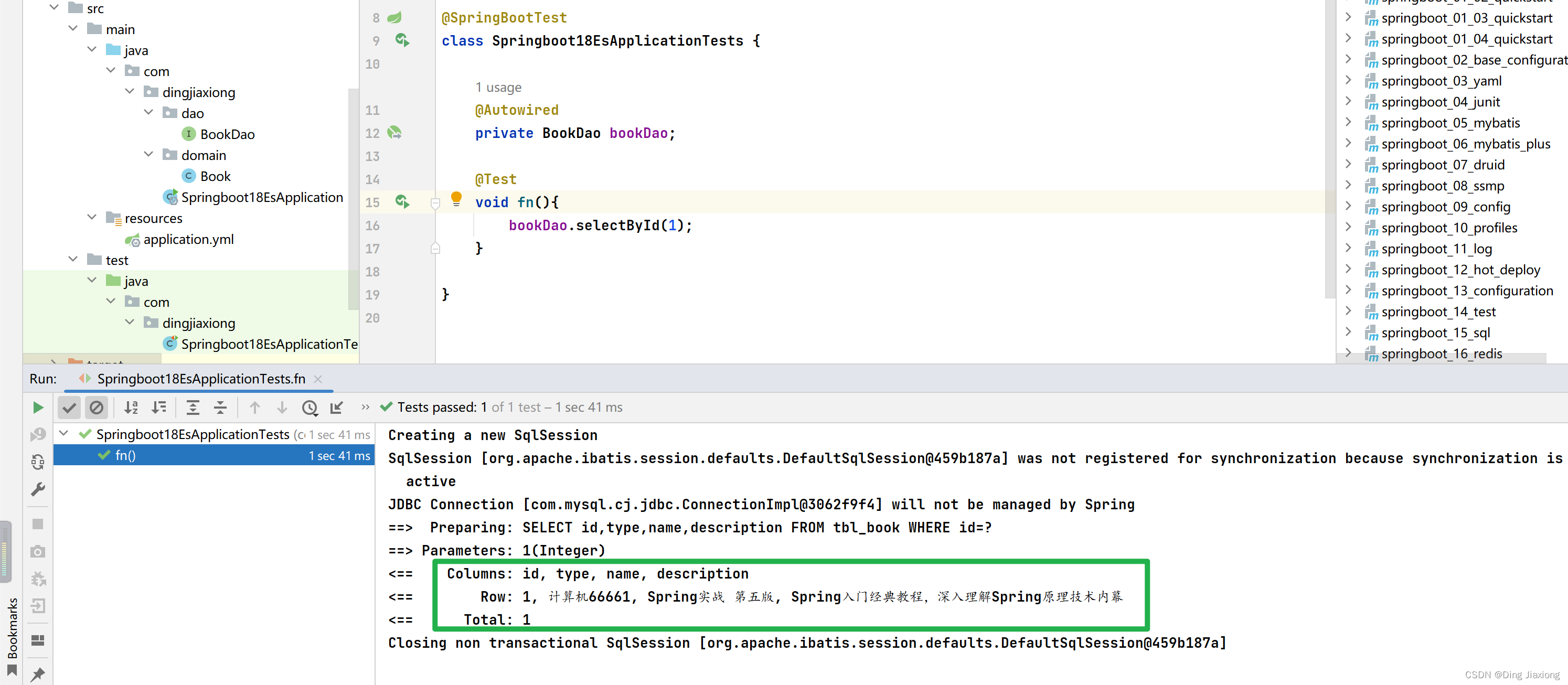
Task: Open Book class file
Action: tap(206, 176)
